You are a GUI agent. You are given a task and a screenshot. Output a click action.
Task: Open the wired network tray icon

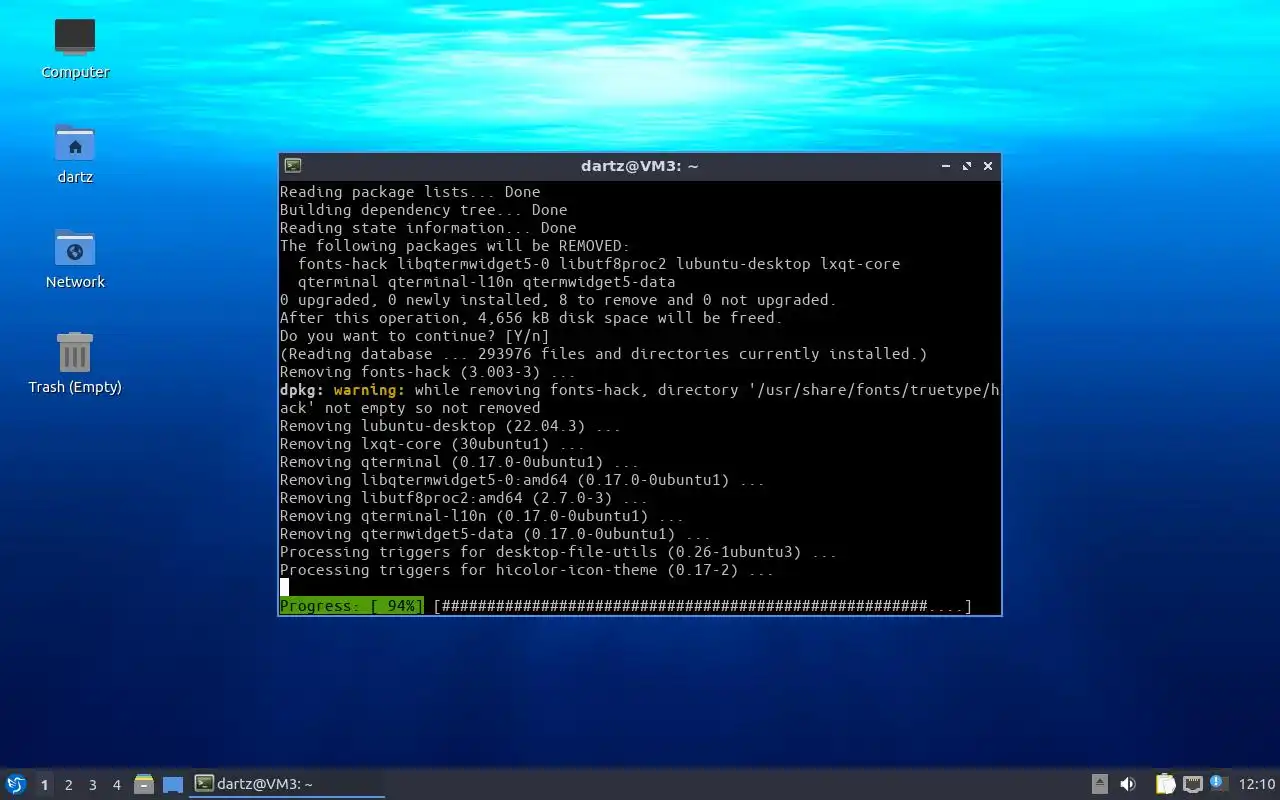point(1192,784)
